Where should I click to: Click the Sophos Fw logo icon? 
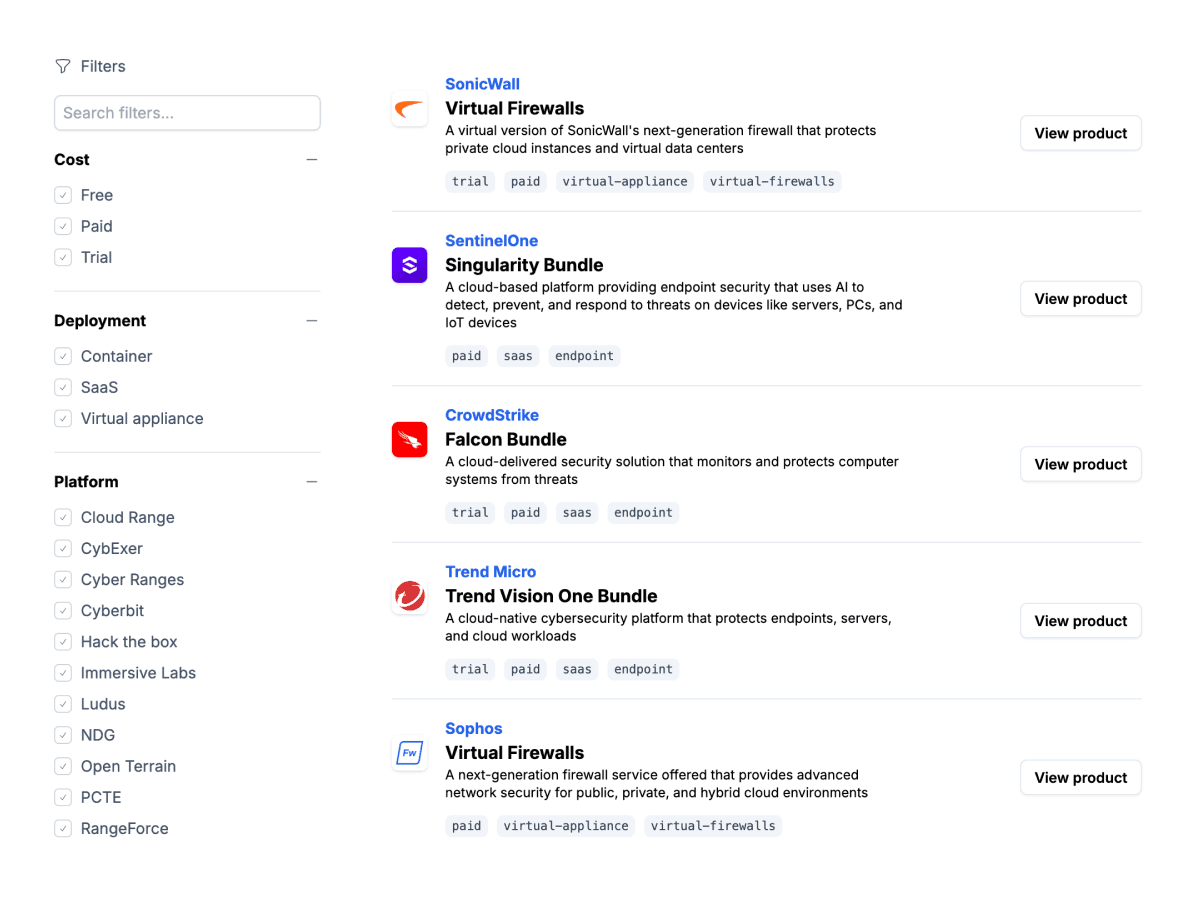pos(409,753)
